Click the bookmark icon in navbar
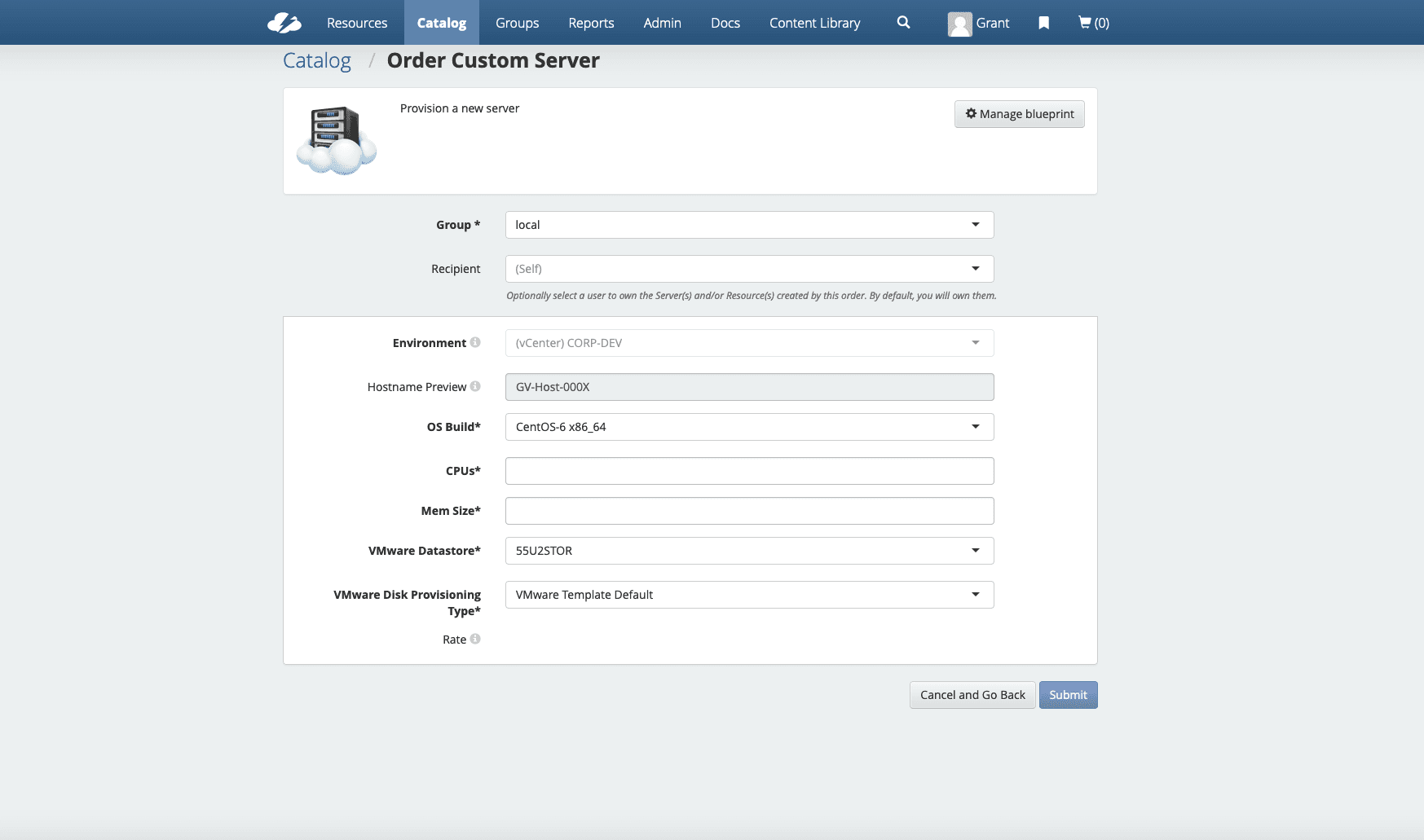Screen dimensions: 1424x840 tap(1043, 23)
